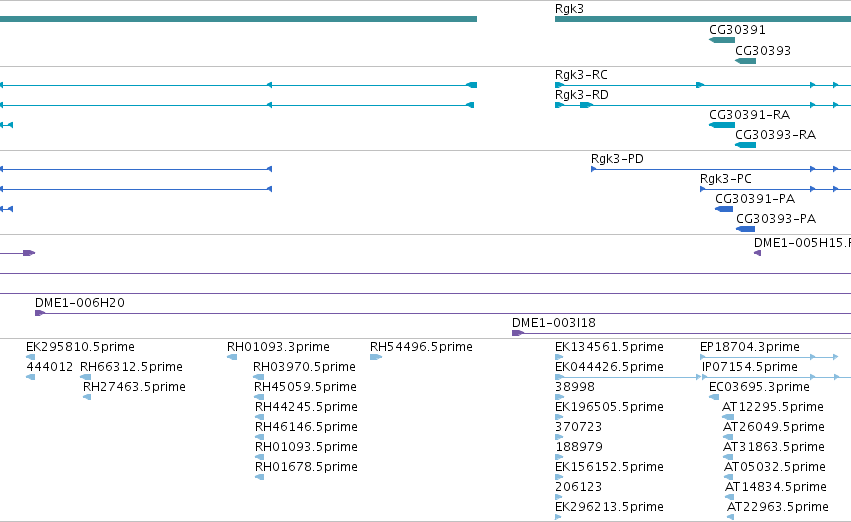Select the RH27463.5prime EST

pyautogui.click(x=87, y=397)
